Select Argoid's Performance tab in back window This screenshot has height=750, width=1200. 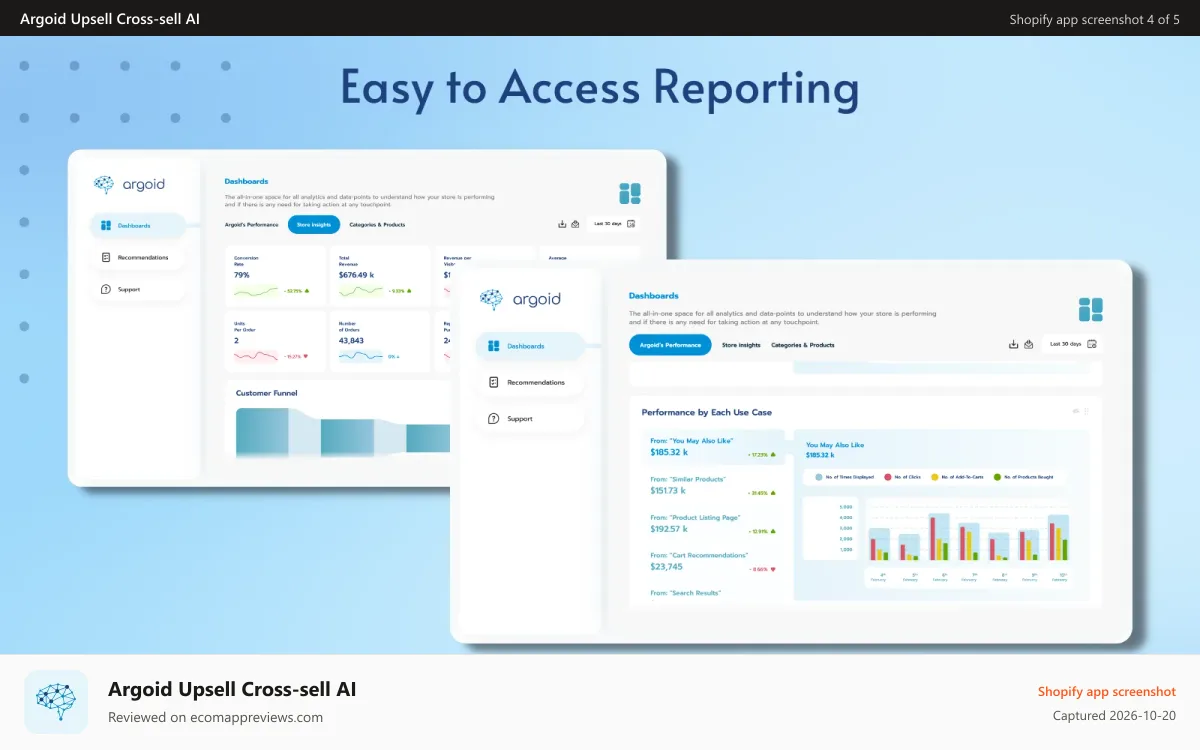tap(252, 225)
